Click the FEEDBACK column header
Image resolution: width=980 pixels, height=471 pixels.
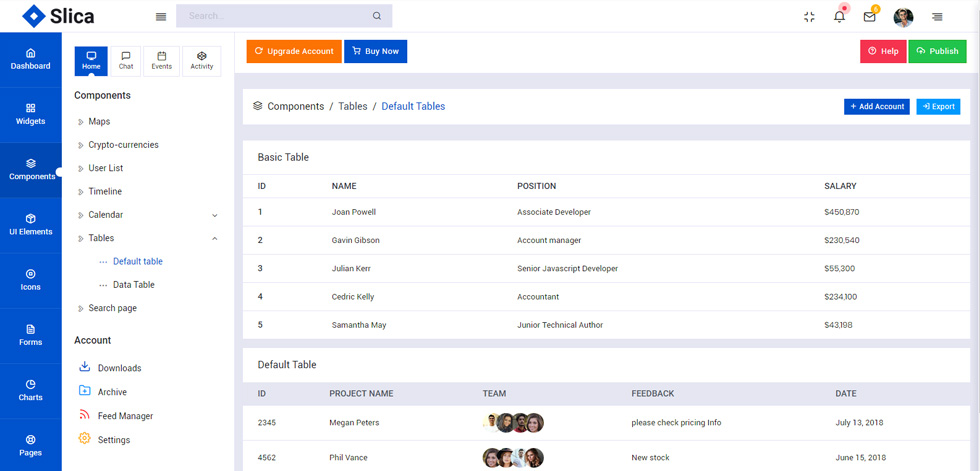652,394
